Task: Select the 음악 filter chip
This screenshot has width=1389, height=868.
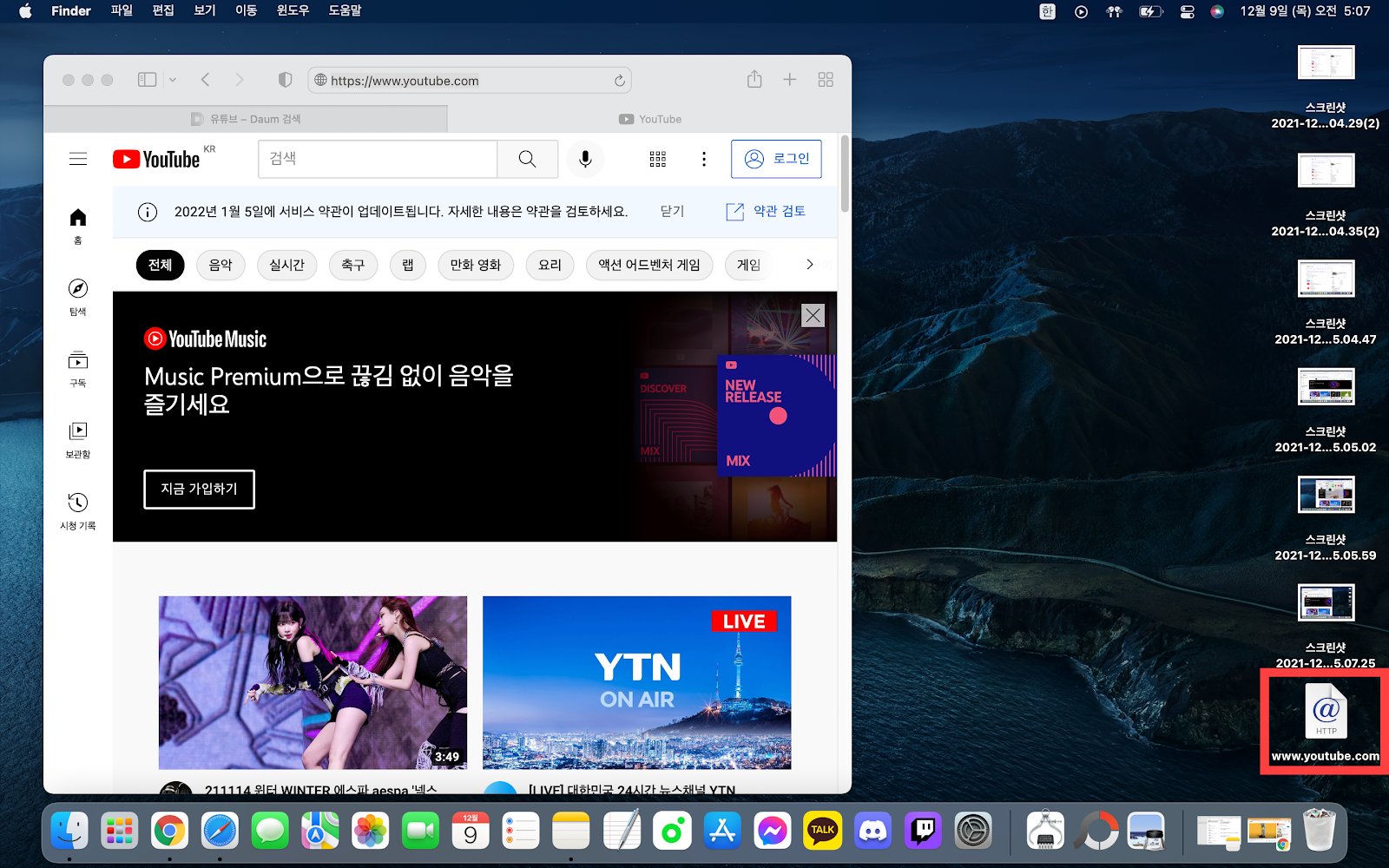Action: point(221,265)
